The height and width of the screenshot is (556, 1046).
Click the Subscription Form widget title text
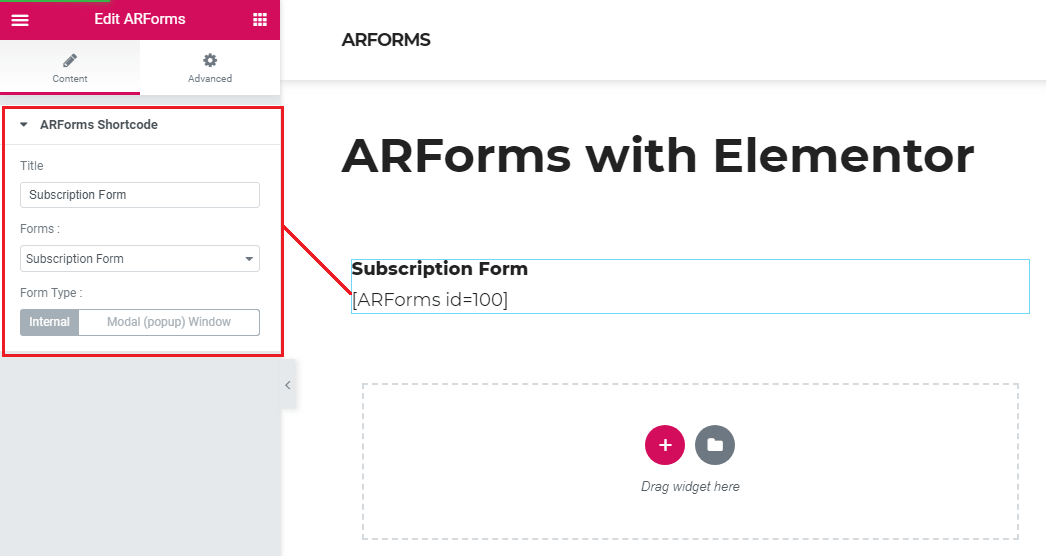pos(440,269)
